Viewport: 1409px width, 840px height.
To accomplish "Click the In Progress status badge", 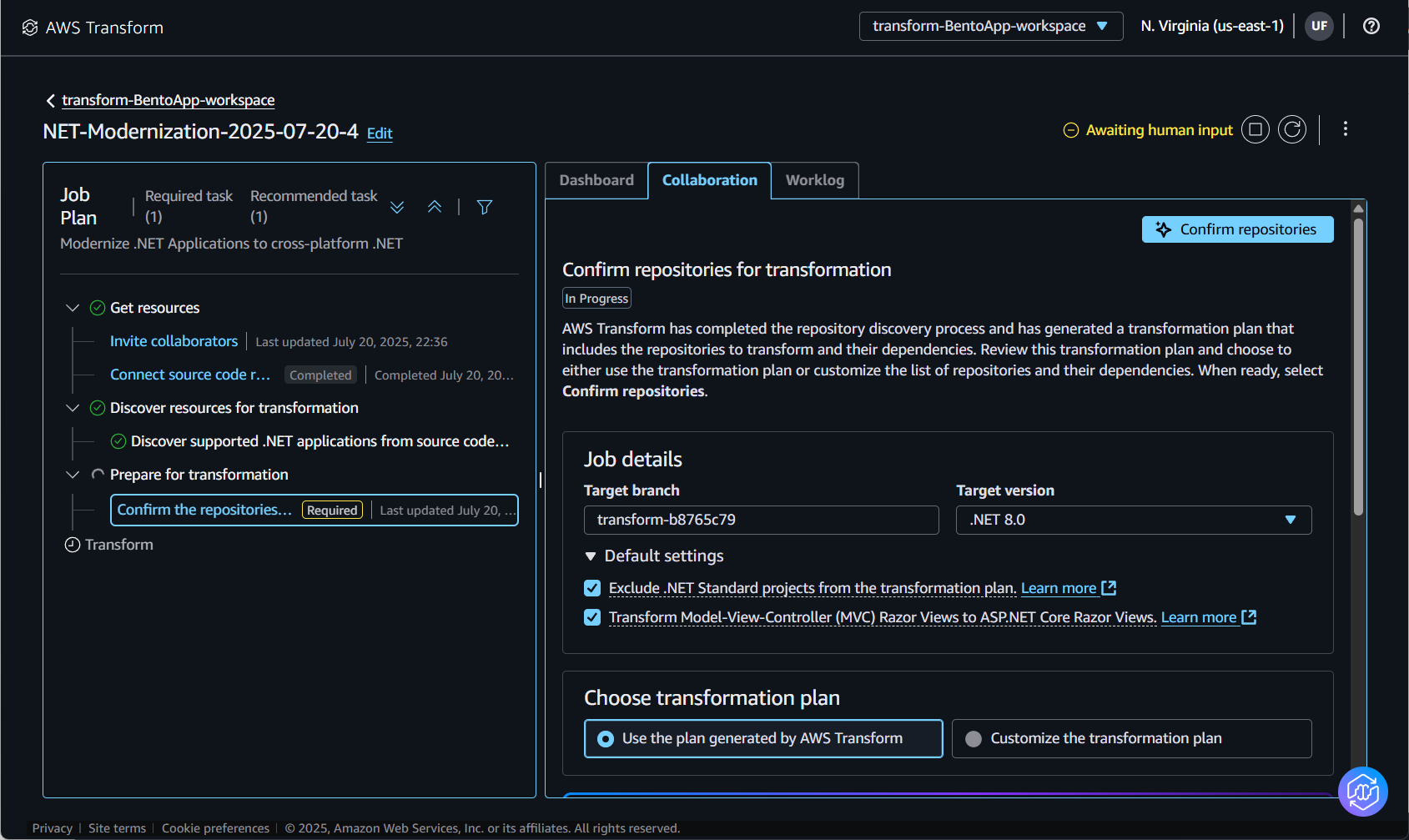I will click(x=596, y=299).
